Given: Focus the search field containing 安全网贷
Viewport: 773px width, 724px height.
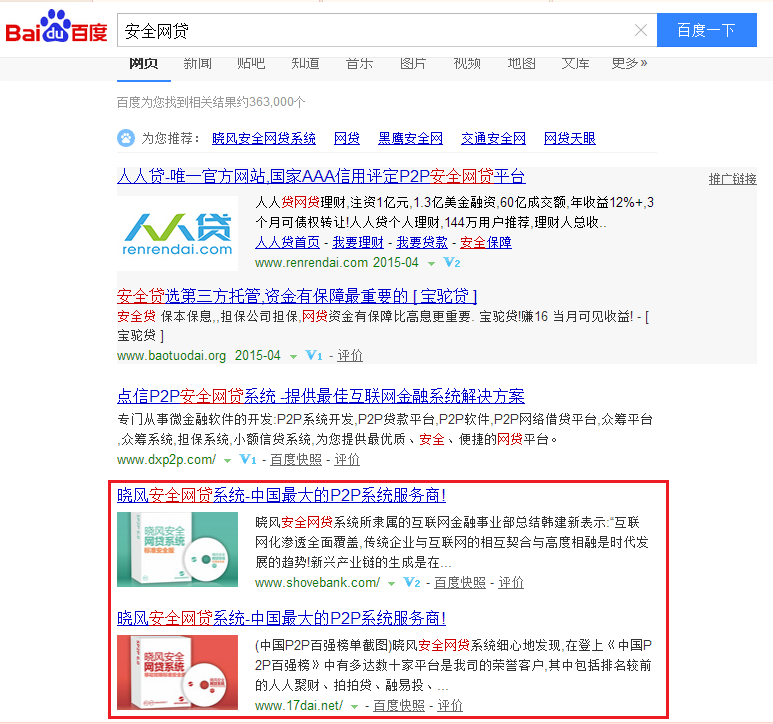Looking at the screenshot, I should pos(377,31).
